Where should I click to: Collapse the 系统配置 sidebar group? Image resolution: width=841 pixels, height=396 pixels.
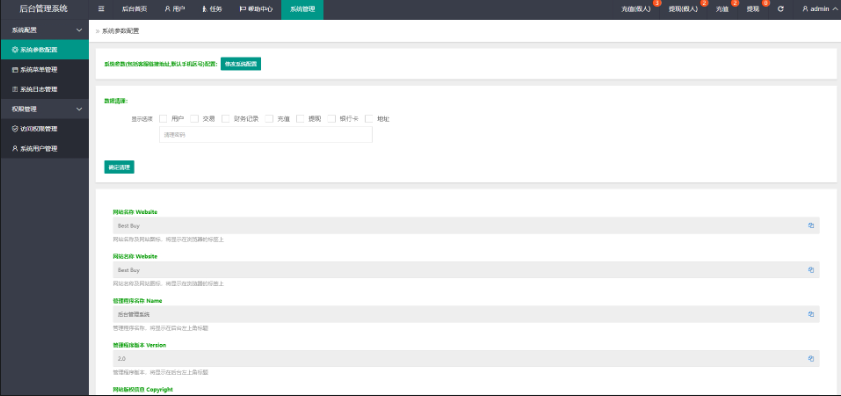pyautogui.click(x=45, y=30)
